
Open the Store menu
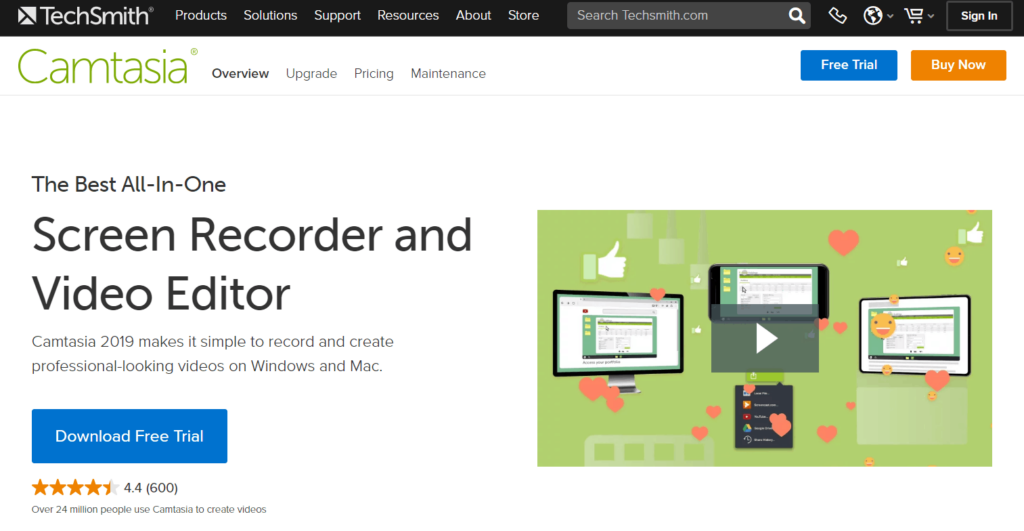[x=524, y=15]
